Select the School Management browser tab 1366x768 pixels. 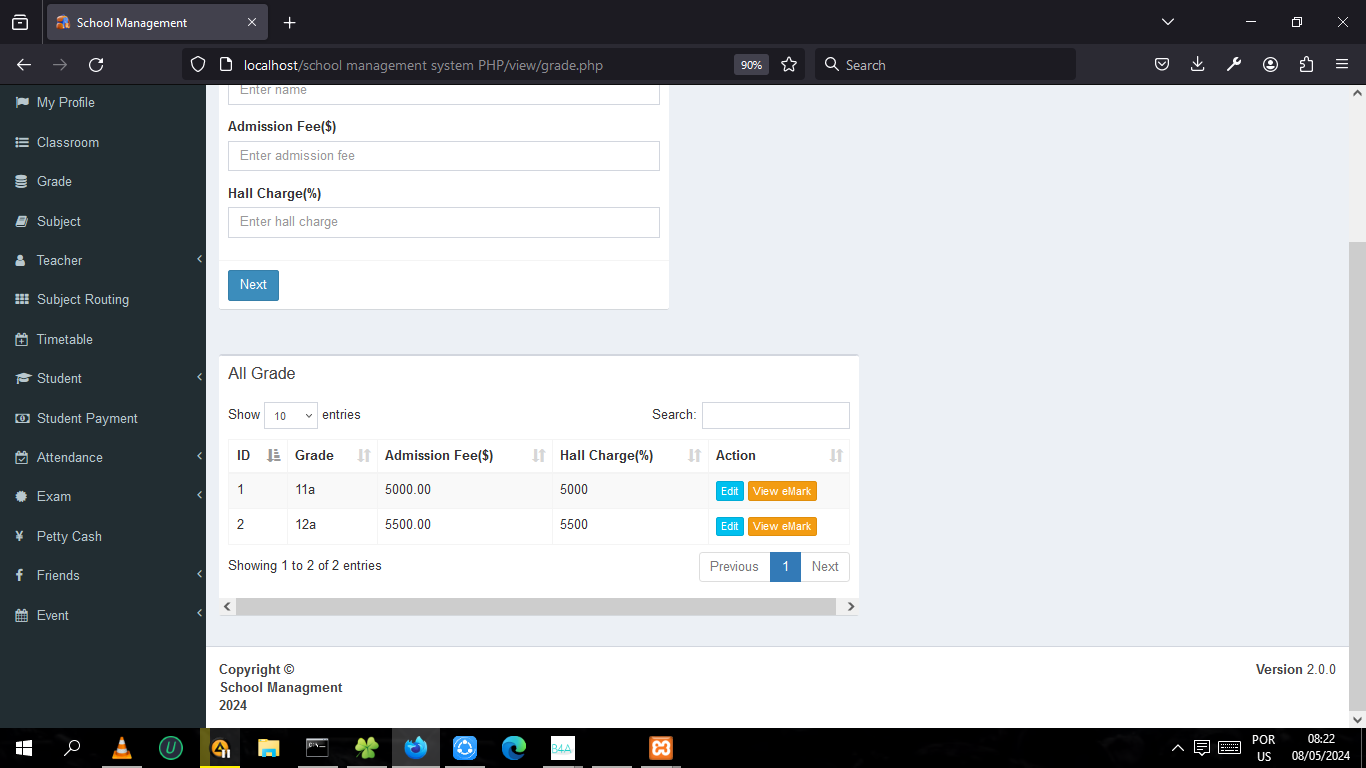click(x=157, y=22)
